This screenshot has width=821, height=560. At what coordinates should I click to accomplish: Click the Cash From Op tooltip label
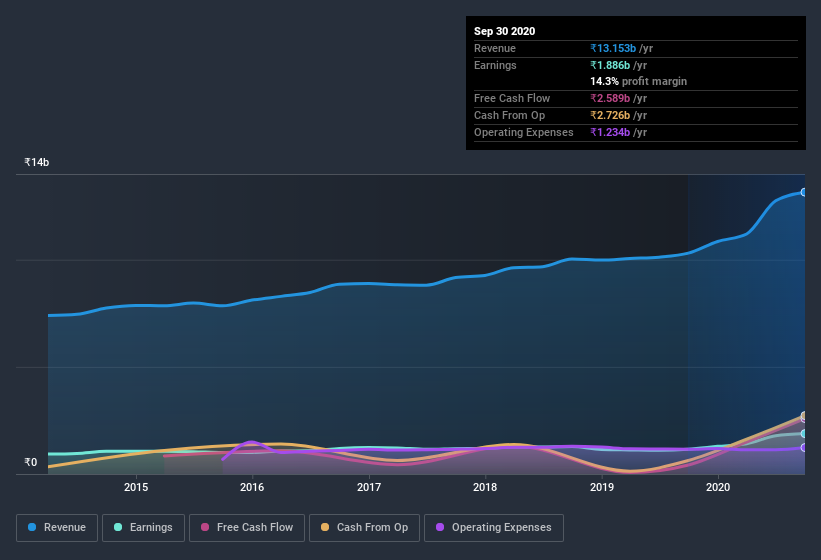tap(509, 115)
